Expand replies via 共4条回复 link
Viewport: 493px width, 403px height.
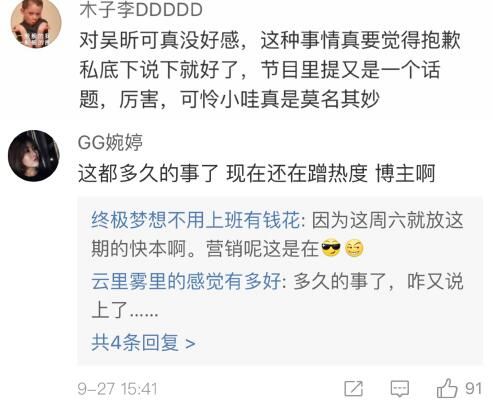[x=143, y=343]
